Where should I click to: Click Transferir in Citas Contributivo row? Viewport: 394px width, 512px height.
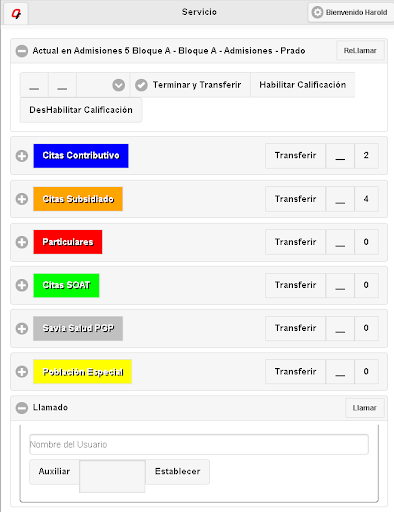coord(295,156)
